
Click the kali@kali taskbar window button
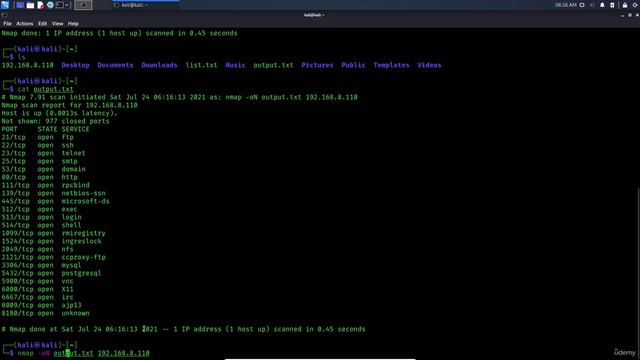pyautogui.click(x=145, y=5)
